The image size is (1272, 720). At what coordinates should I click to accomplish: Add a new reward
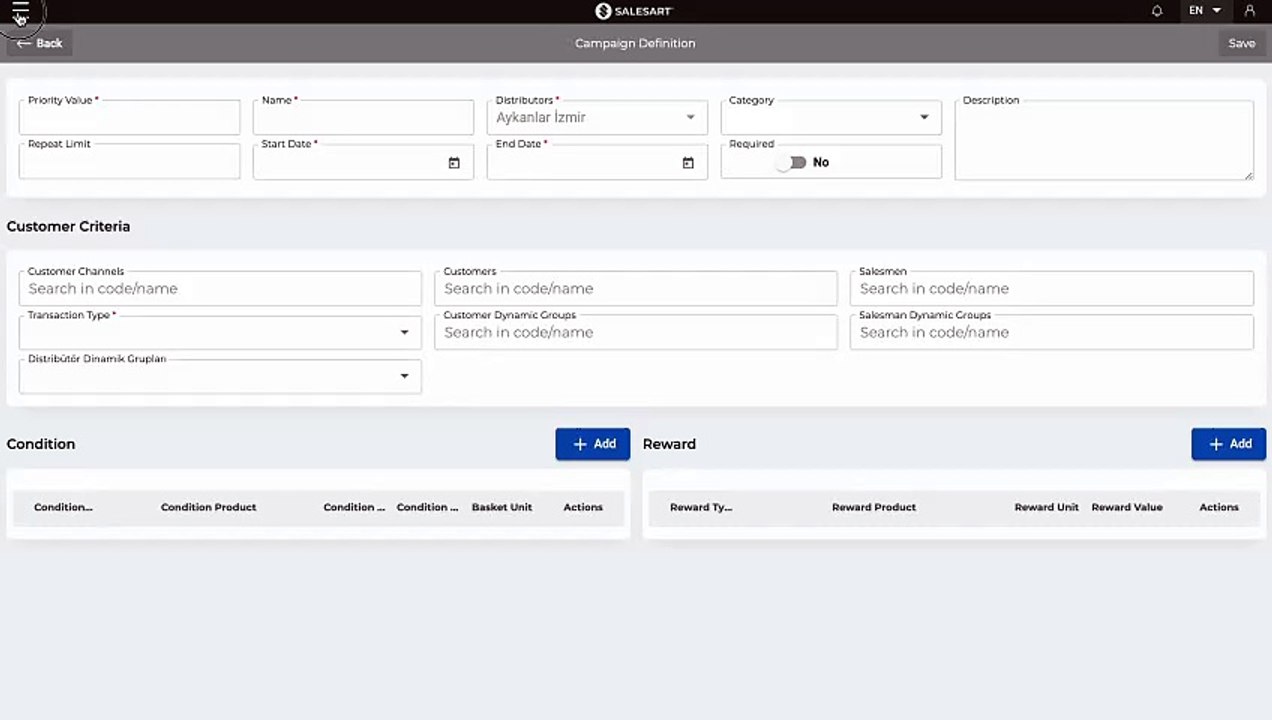[x=1228, y=444]
